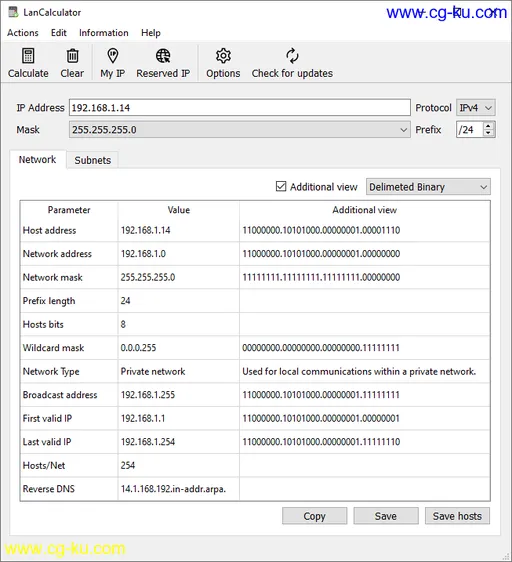The width and height of the screenshot is (512, 562).
Task: Open the Help menu
Action: pos(151,33)
